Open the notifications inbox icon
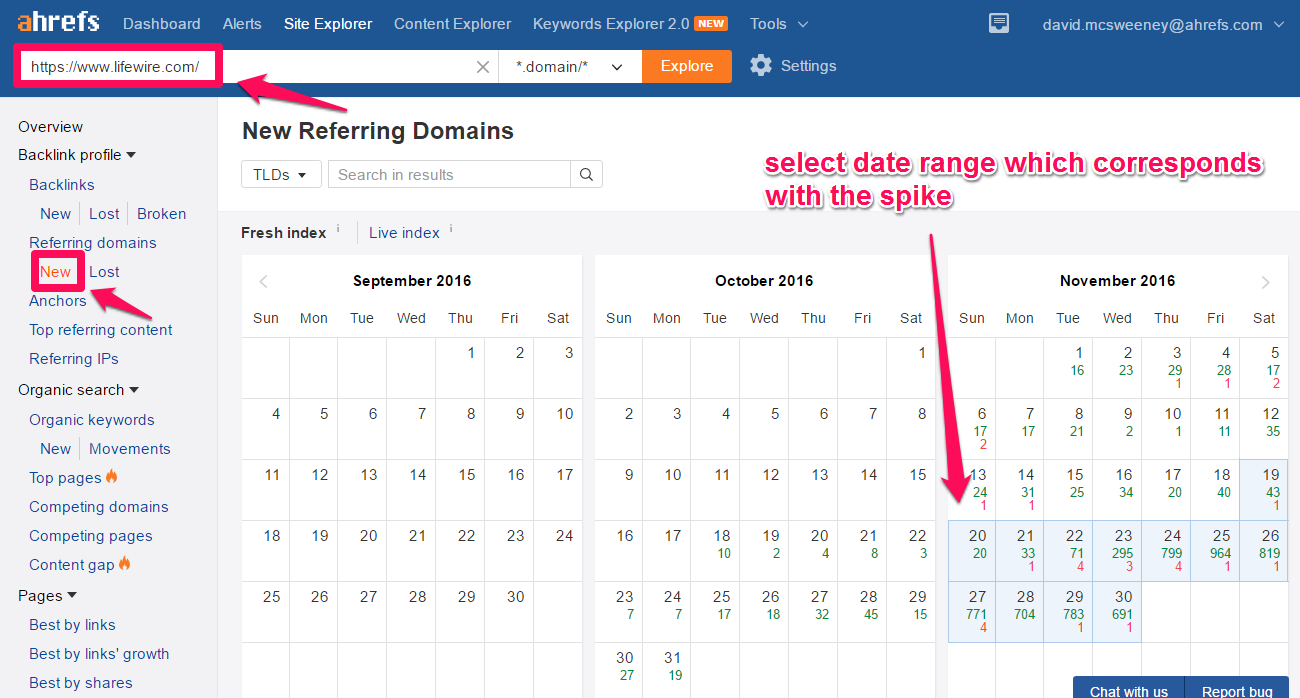 (998, 23)
